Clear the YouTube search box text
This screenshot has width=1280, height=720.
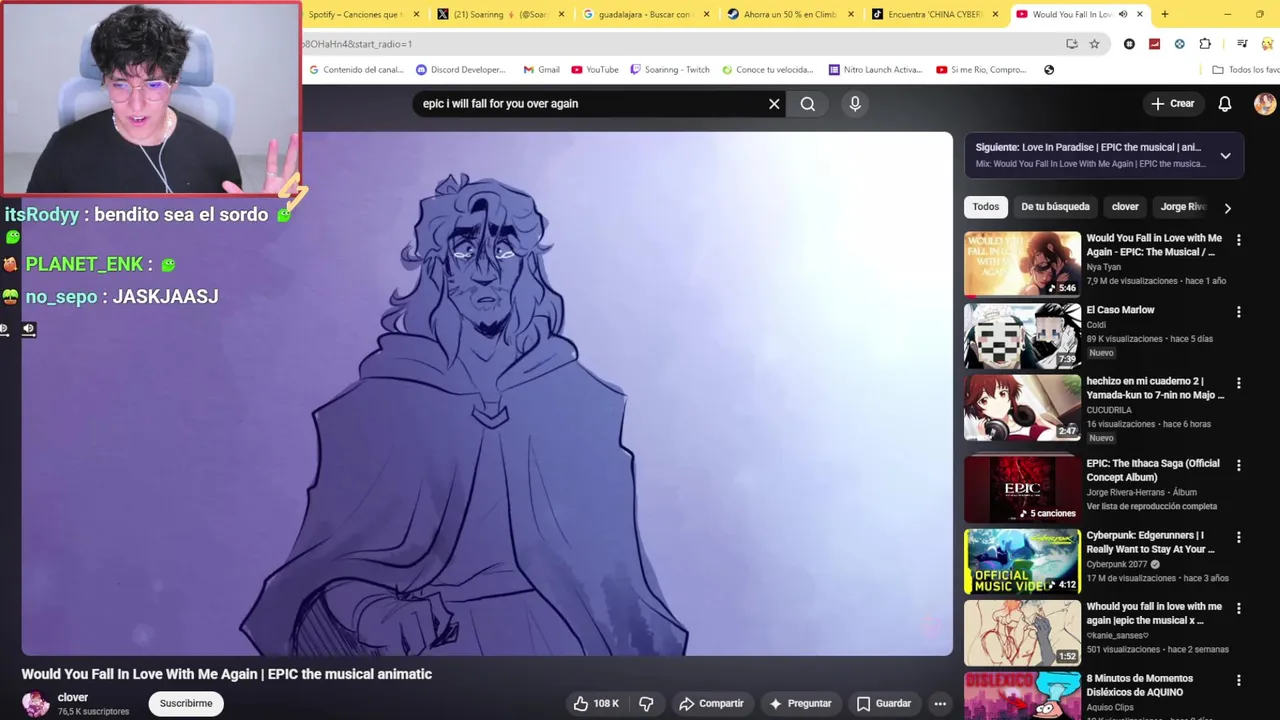point(774,104)
